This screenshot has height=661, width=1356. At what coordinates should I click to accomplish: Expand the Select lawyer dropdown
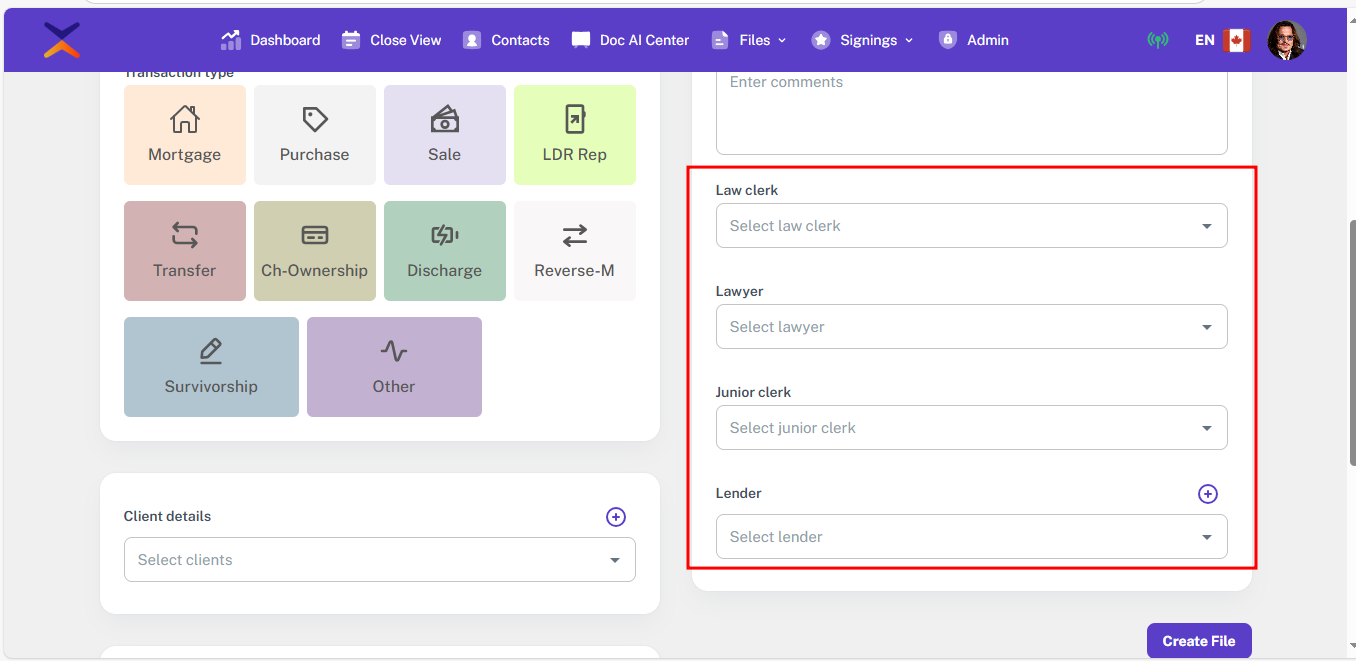(x=971, y=327)
